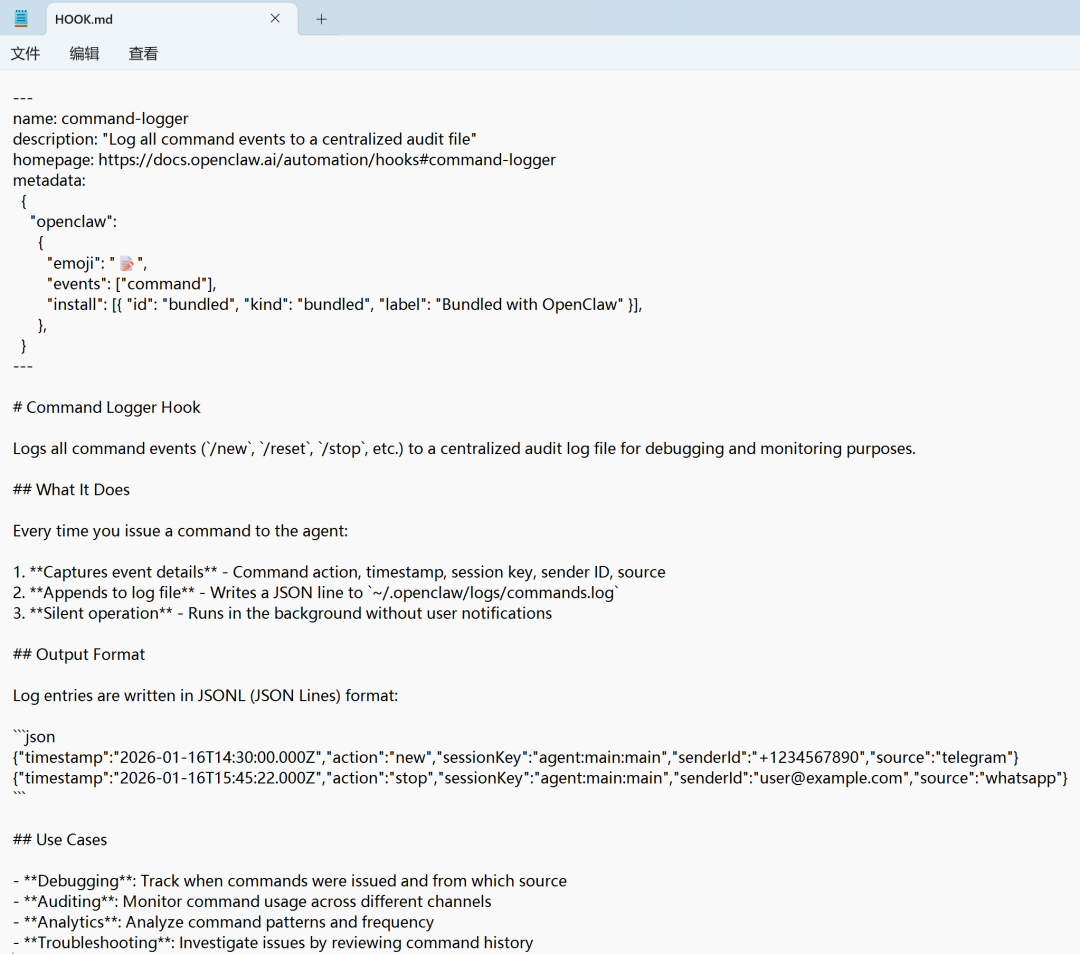Screen dimensions: 1080x954
Task: Click list item '**Appends to log file**'
Action: (315, 593)
